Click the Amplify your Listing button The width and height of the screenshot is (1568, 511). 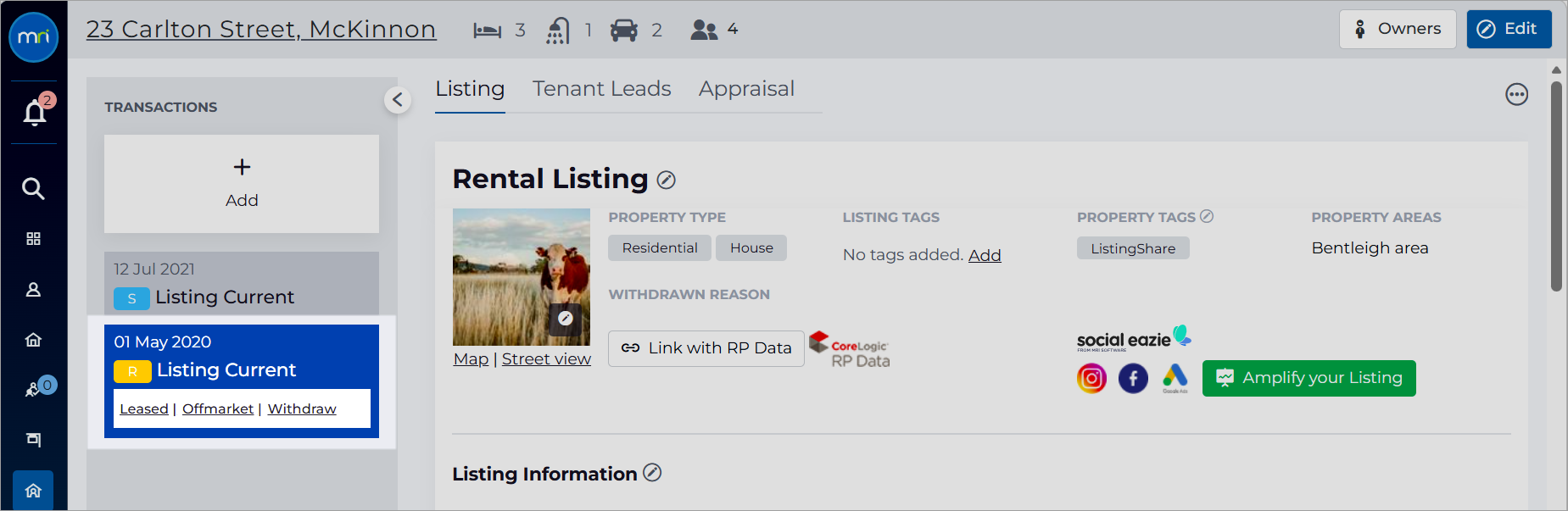click(x=1309, y=378)
